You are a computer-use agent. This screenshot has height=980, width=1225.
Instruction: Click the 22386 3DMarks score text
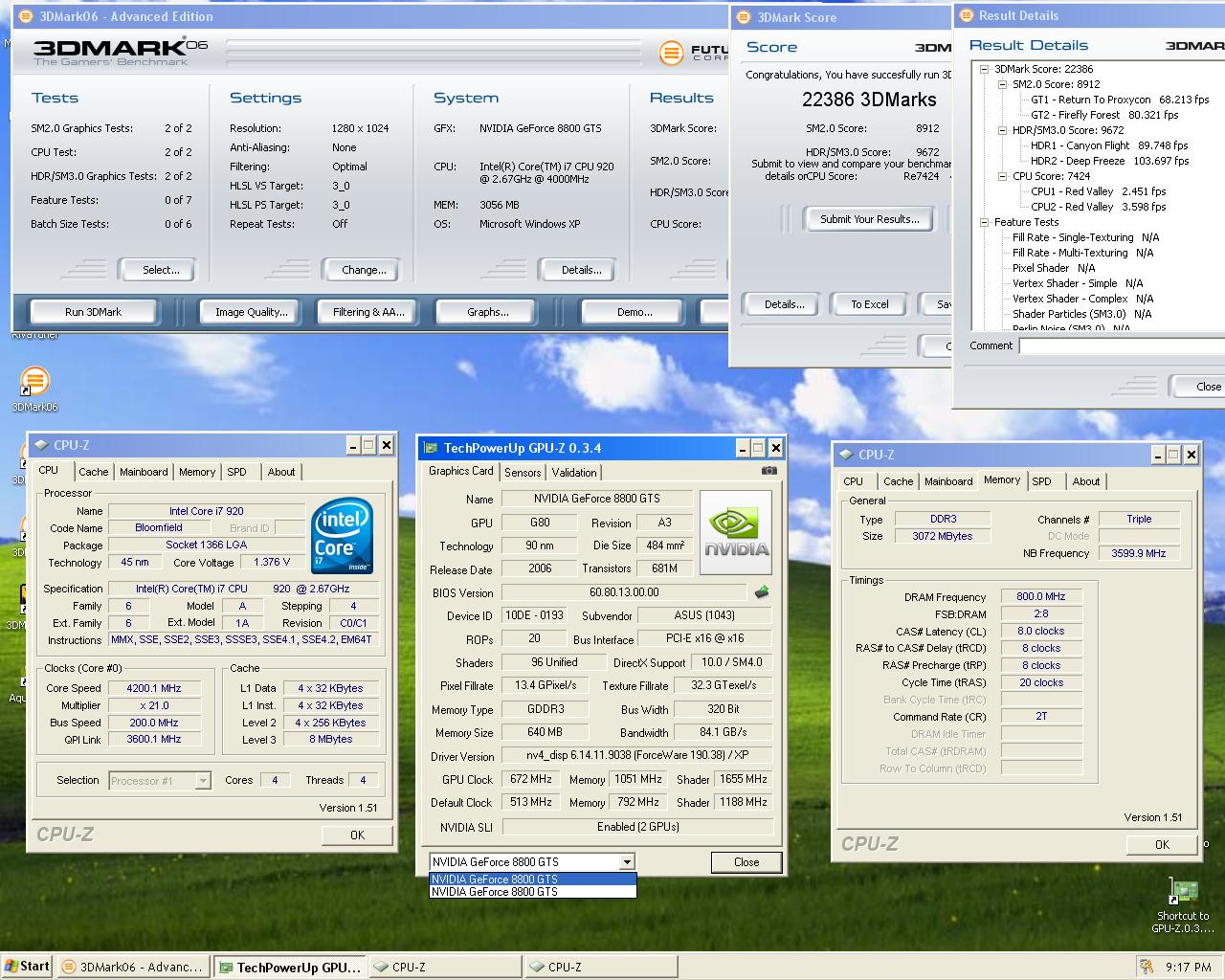pos(869,100)
